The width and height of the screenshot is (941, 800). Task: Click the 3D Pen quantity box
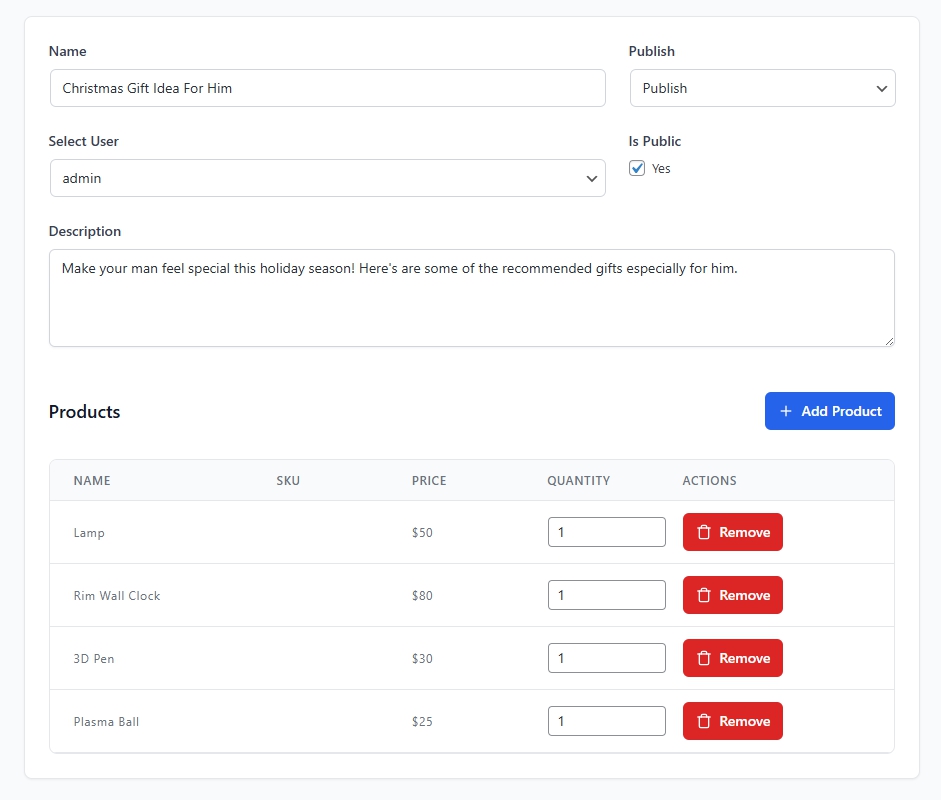(606, 659)
